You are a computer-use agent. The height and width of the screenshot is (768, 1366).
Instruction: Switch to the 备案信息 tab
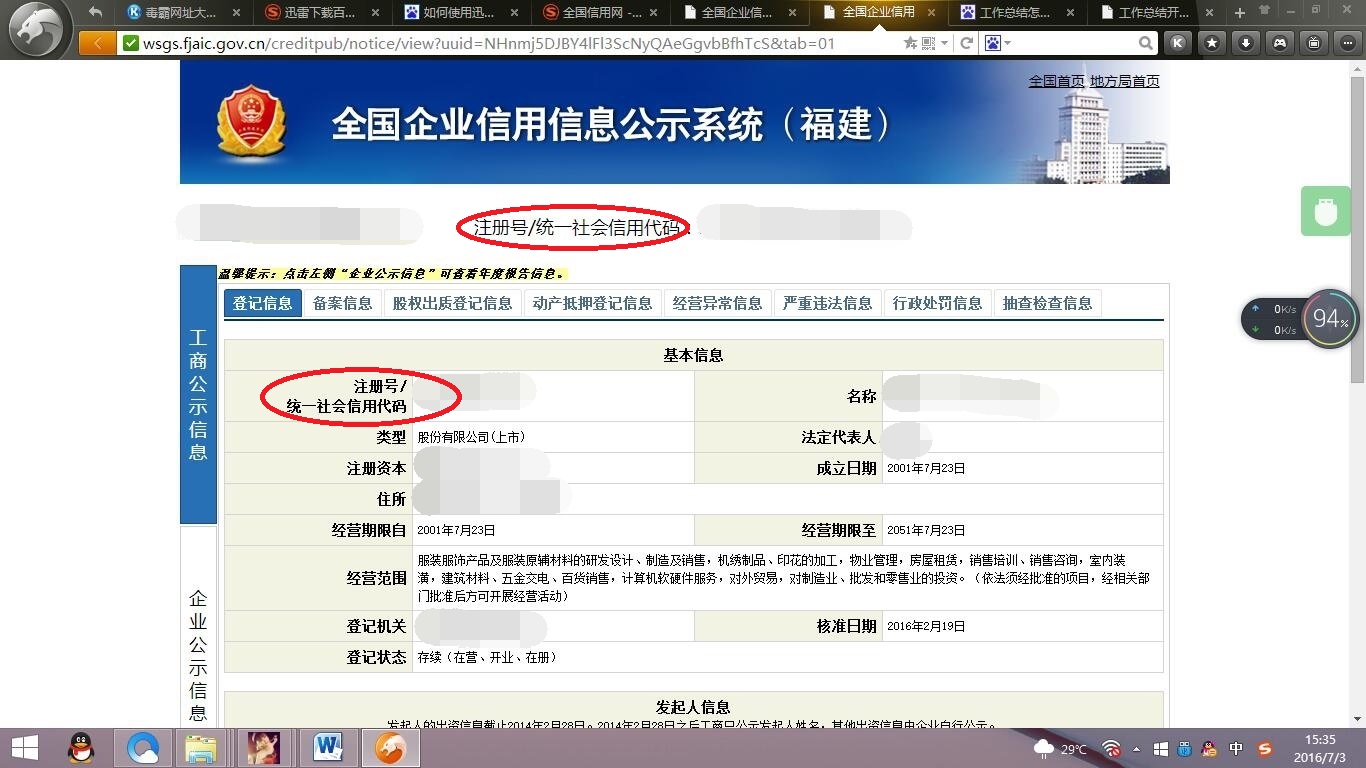tap(342, 302)
